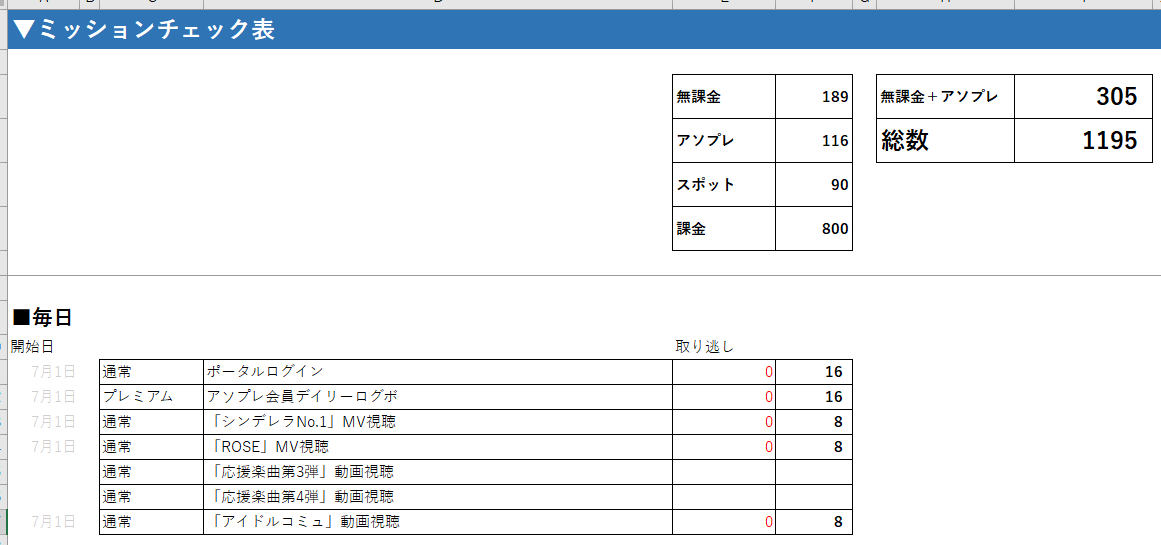This screenshot has height=545, width=1161.
Task: Select the 189 value cell
Action: 814,96
